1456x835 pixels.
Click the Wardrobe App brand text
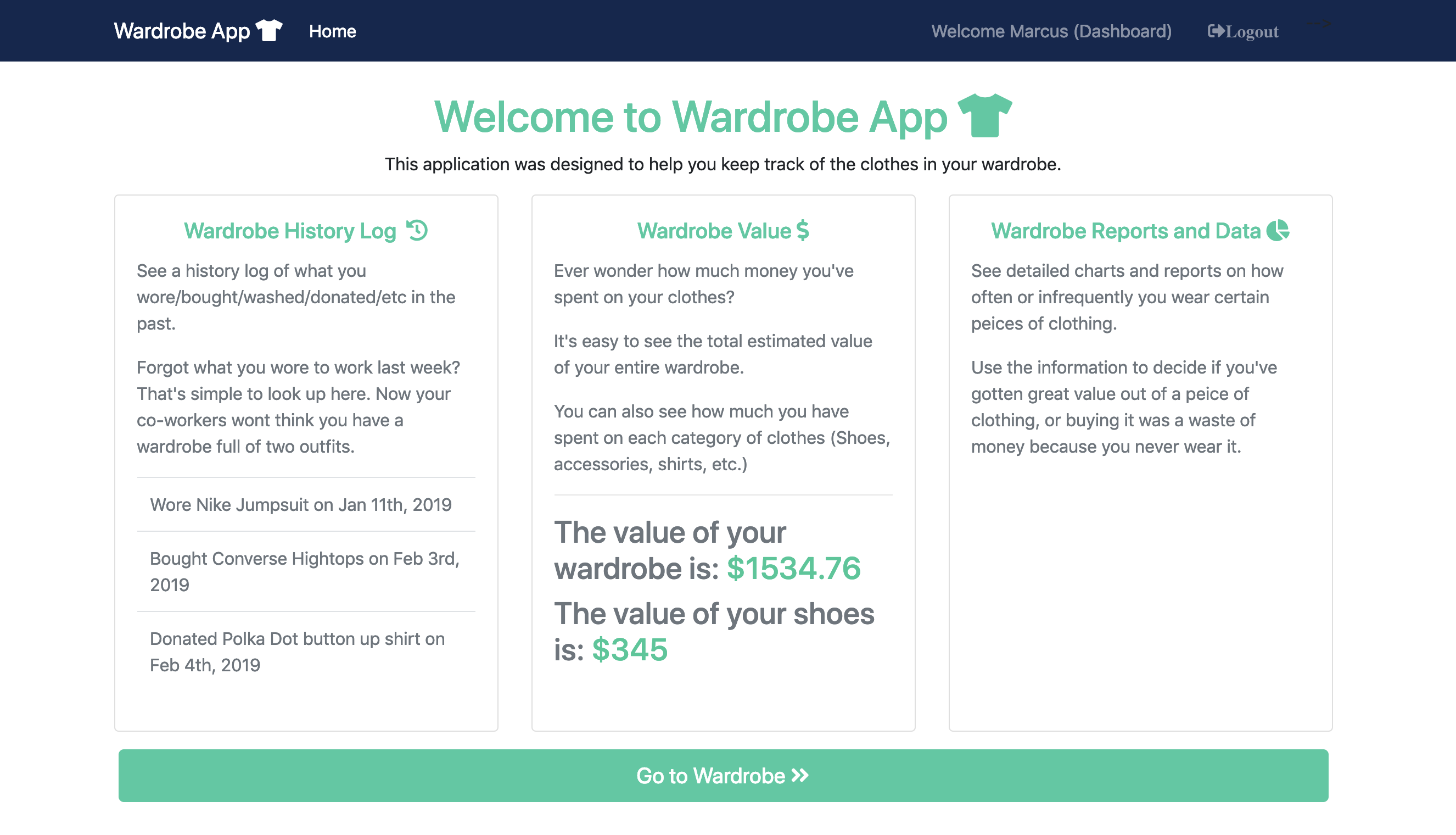182,31
